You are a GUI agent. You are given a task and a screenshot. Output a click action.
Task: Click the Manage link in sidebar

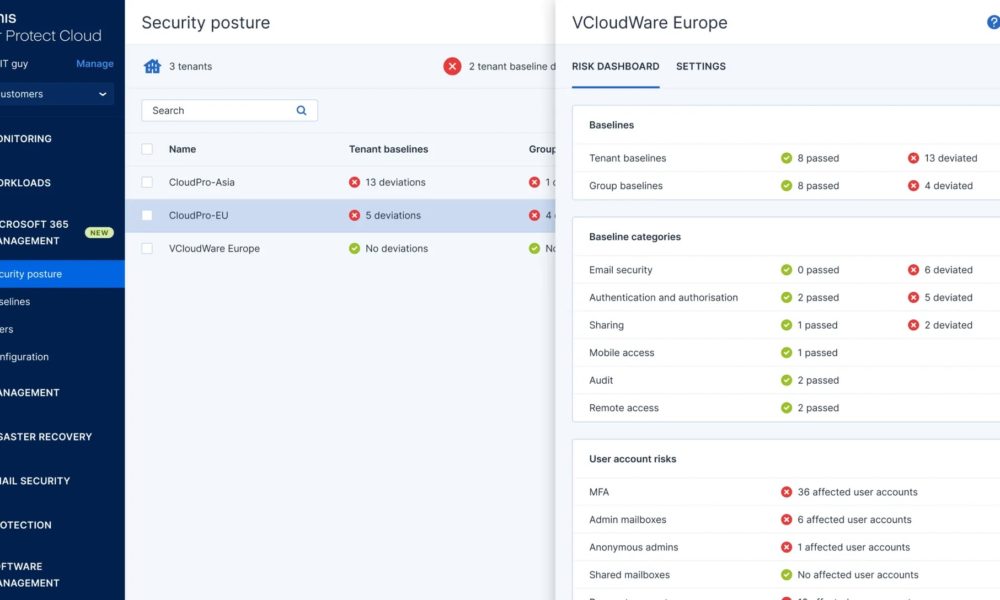[95, 64]
